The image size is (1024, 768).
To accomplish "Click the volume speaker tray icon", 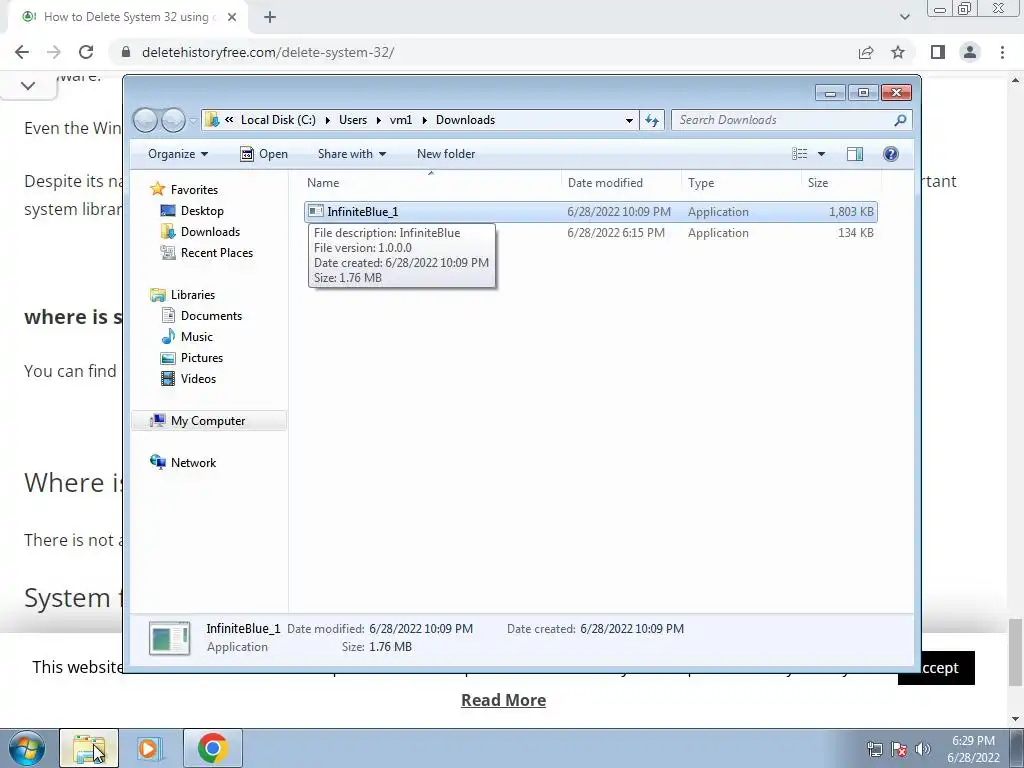I will tap(922, 749).
